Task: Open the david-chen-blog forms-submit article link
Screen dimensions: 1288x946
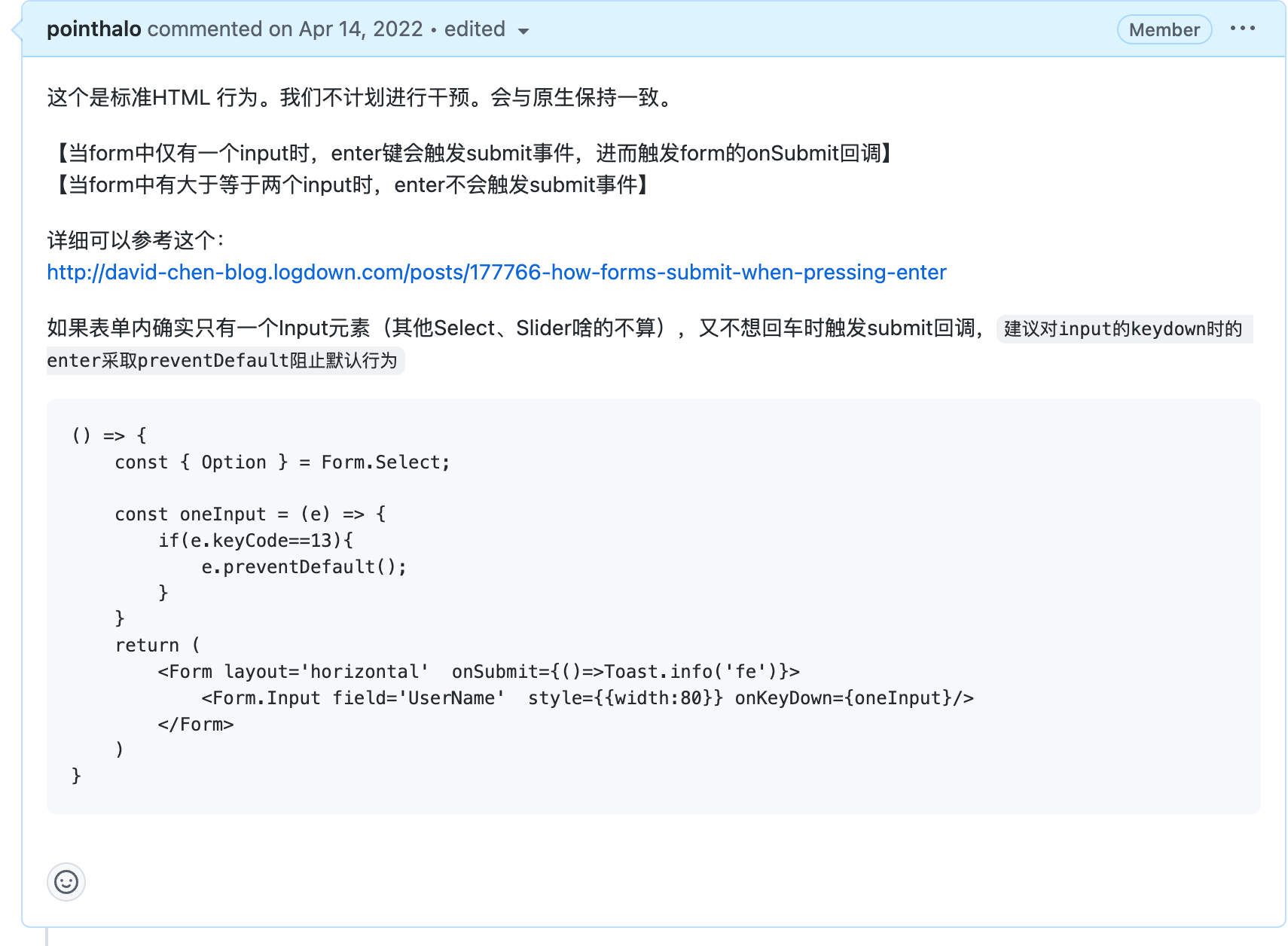Action: [496, 273]
